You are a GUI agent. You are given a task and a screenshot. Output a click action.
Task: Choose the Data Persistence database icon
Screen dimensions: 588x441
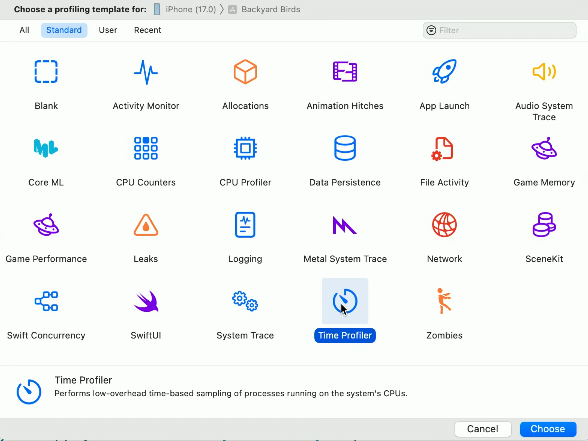pos(345,148)
